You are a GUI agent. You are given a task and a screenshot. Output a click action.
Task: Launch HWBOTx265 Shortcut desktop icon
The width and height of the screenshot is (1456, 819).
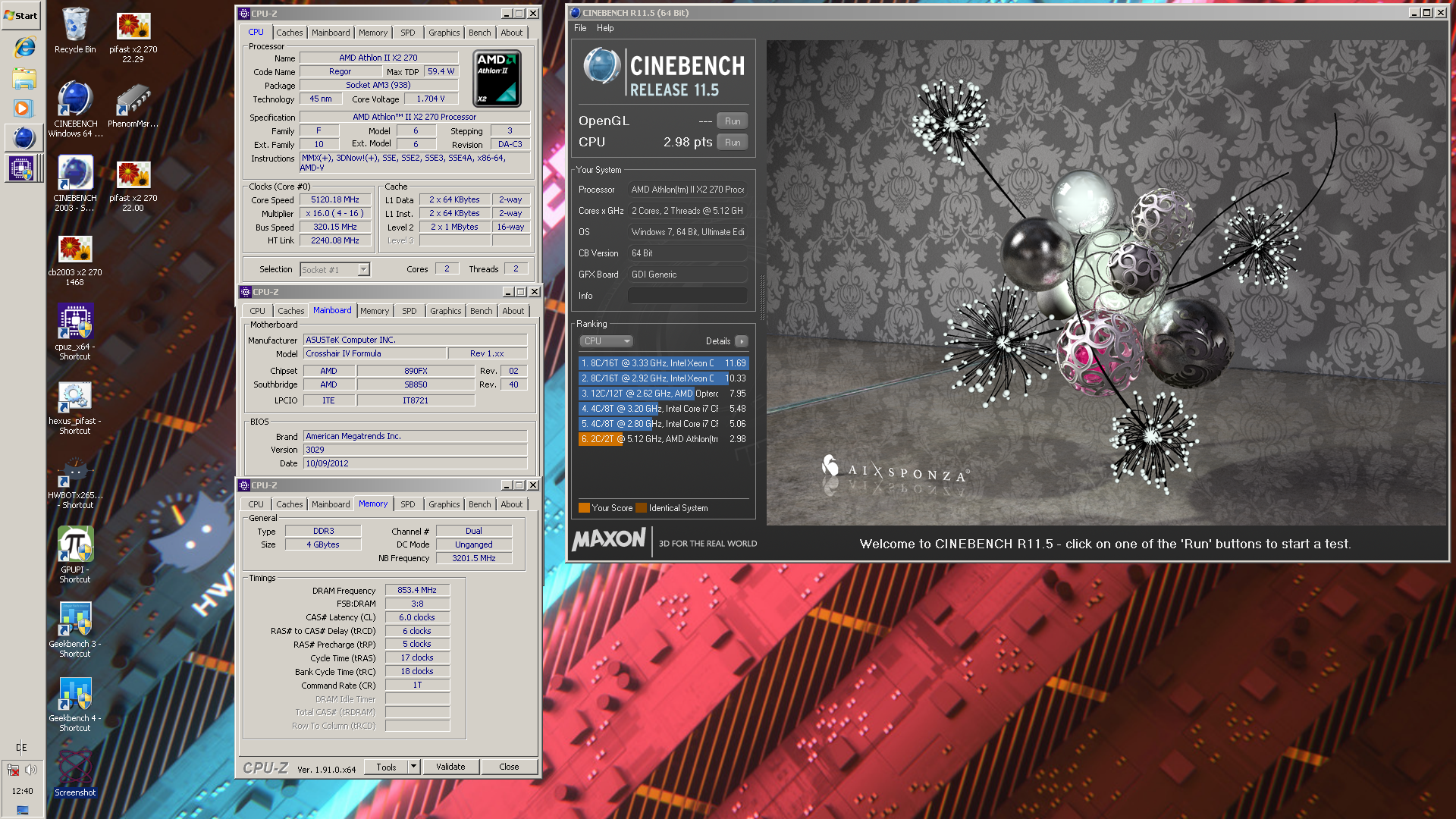tap(75, 482)
